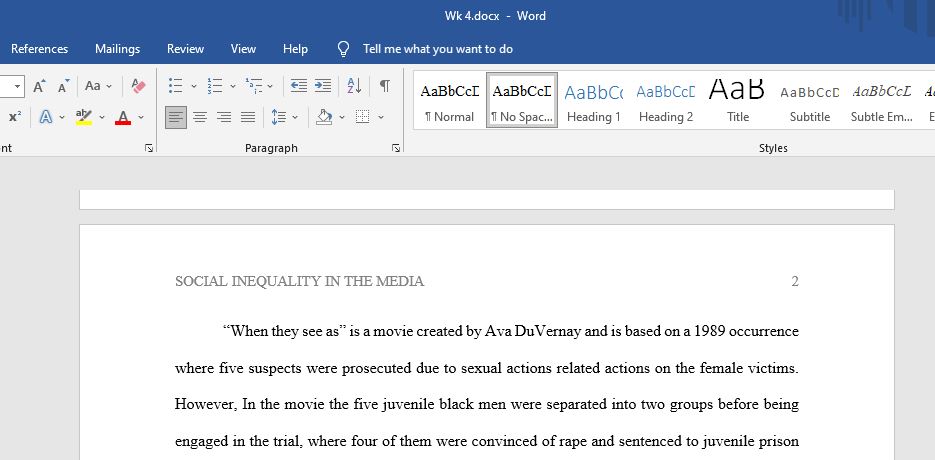Click the Text Effects glowing A icon
The image size is (935, 460).
point(46,117)
